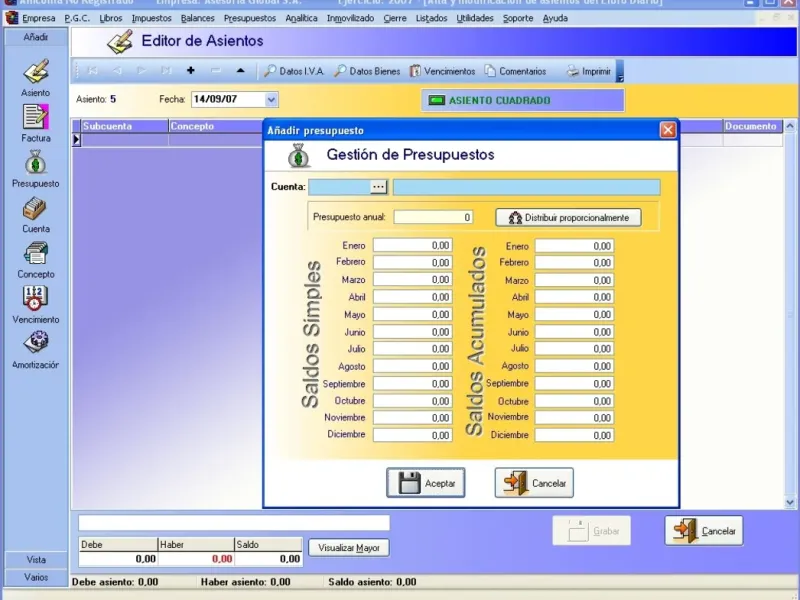Open the Cuenta sidebar icon
The image size is (800, 600).
point(36,208)
